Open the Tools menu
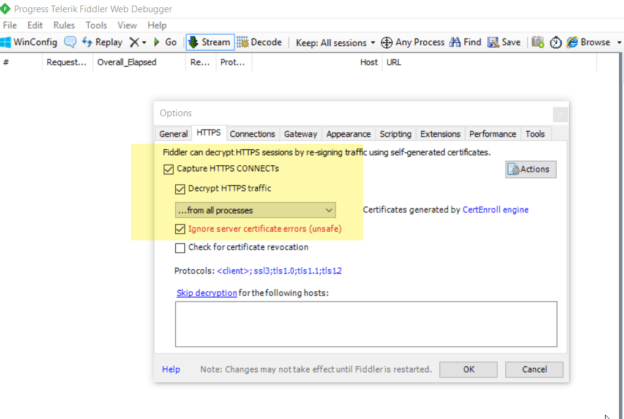Image resolution: width=624 pixels, height=419 pixels. (96, 25)
